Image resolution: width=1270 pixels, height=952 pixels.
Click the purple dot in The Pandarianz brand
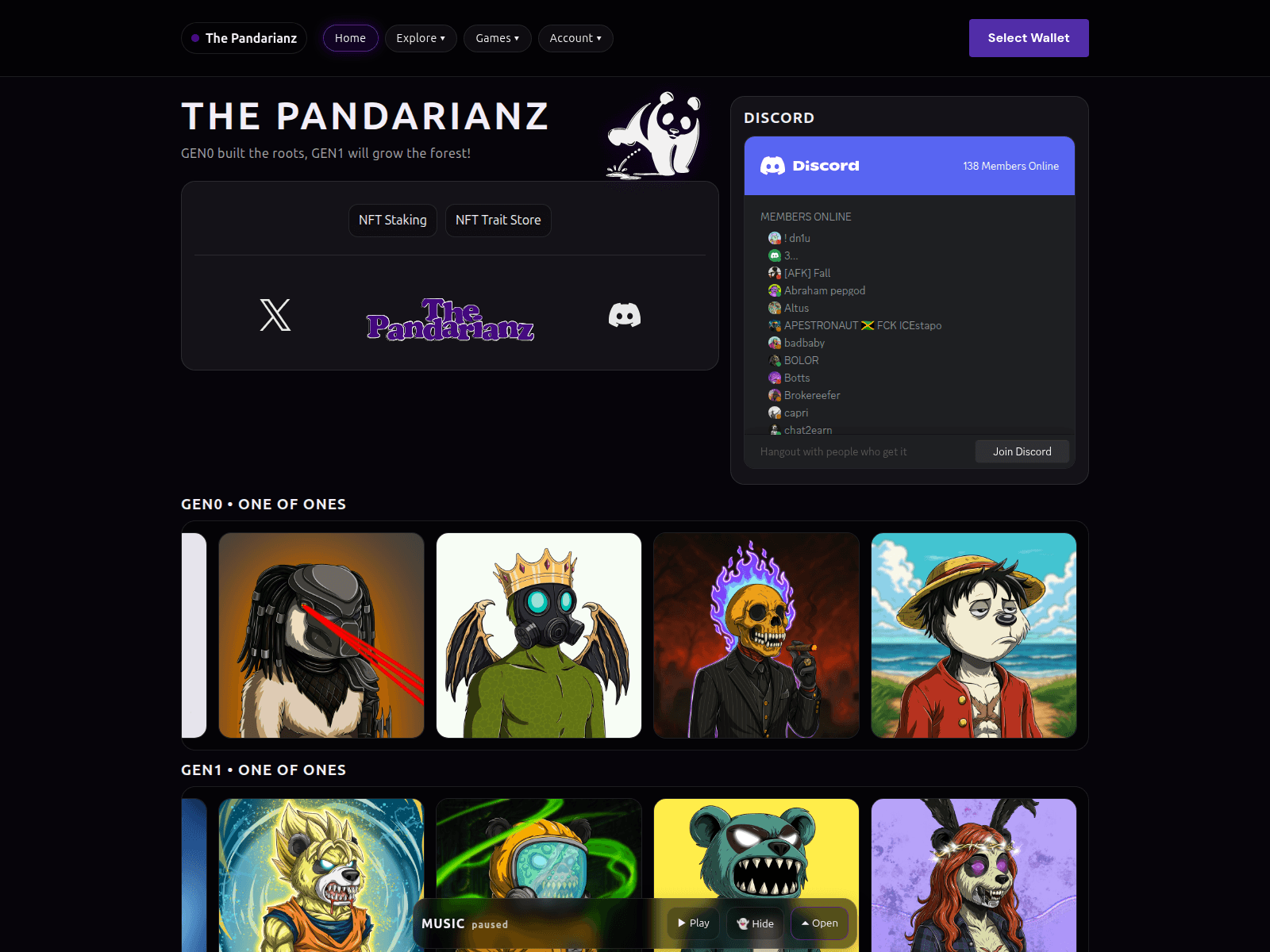point(195,38)
